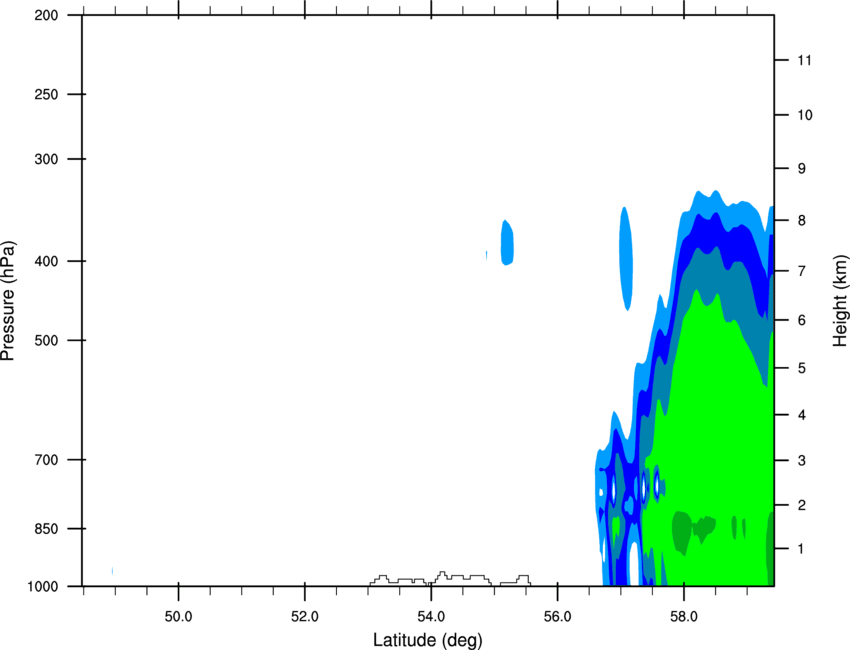Click the dark green patch near 850 hPa
The width and height of the screenshot is (850, 650).
(681, 532)
